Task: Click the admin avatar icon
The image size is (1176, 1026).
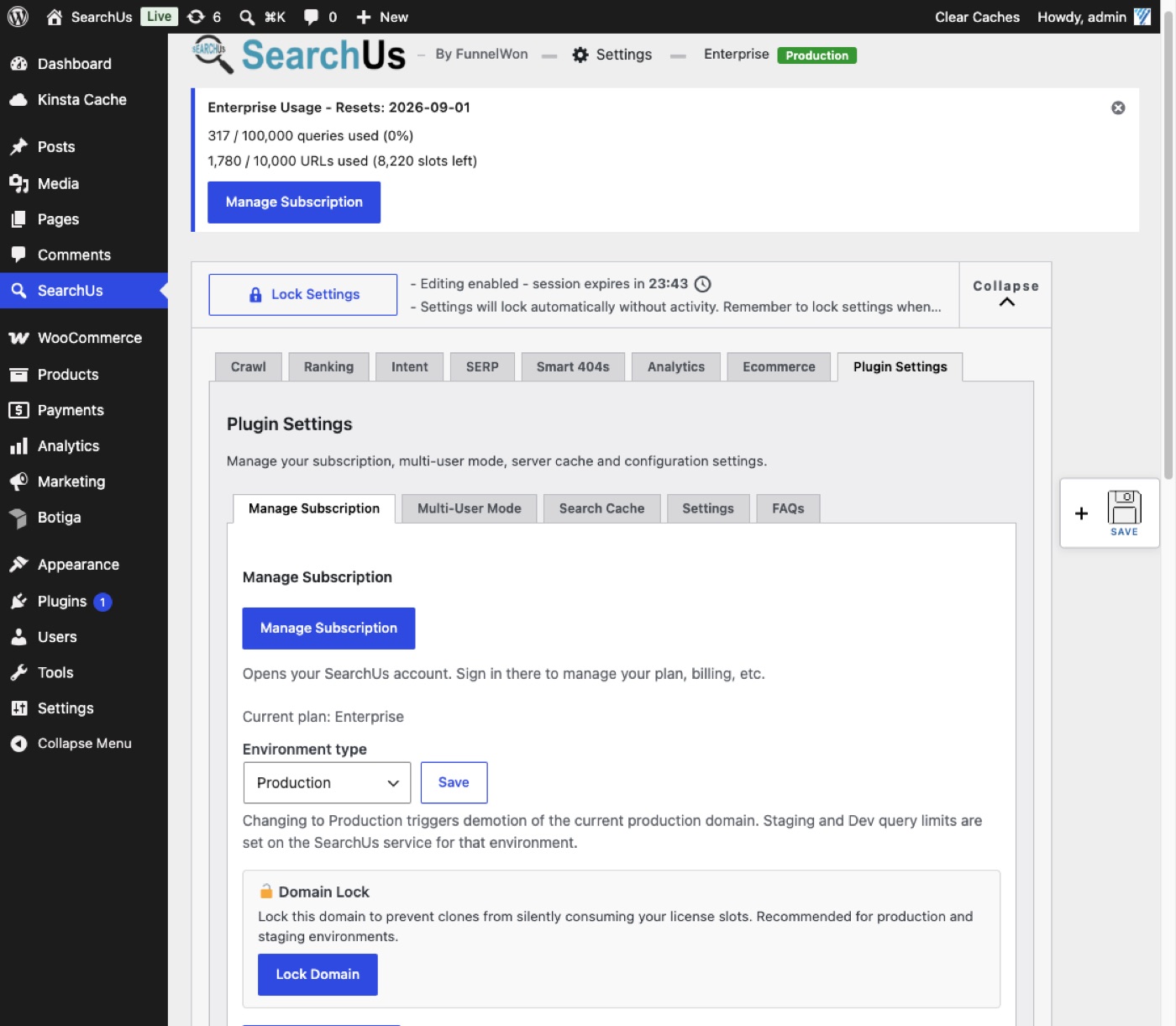Action: click(x=1142, y=17)
